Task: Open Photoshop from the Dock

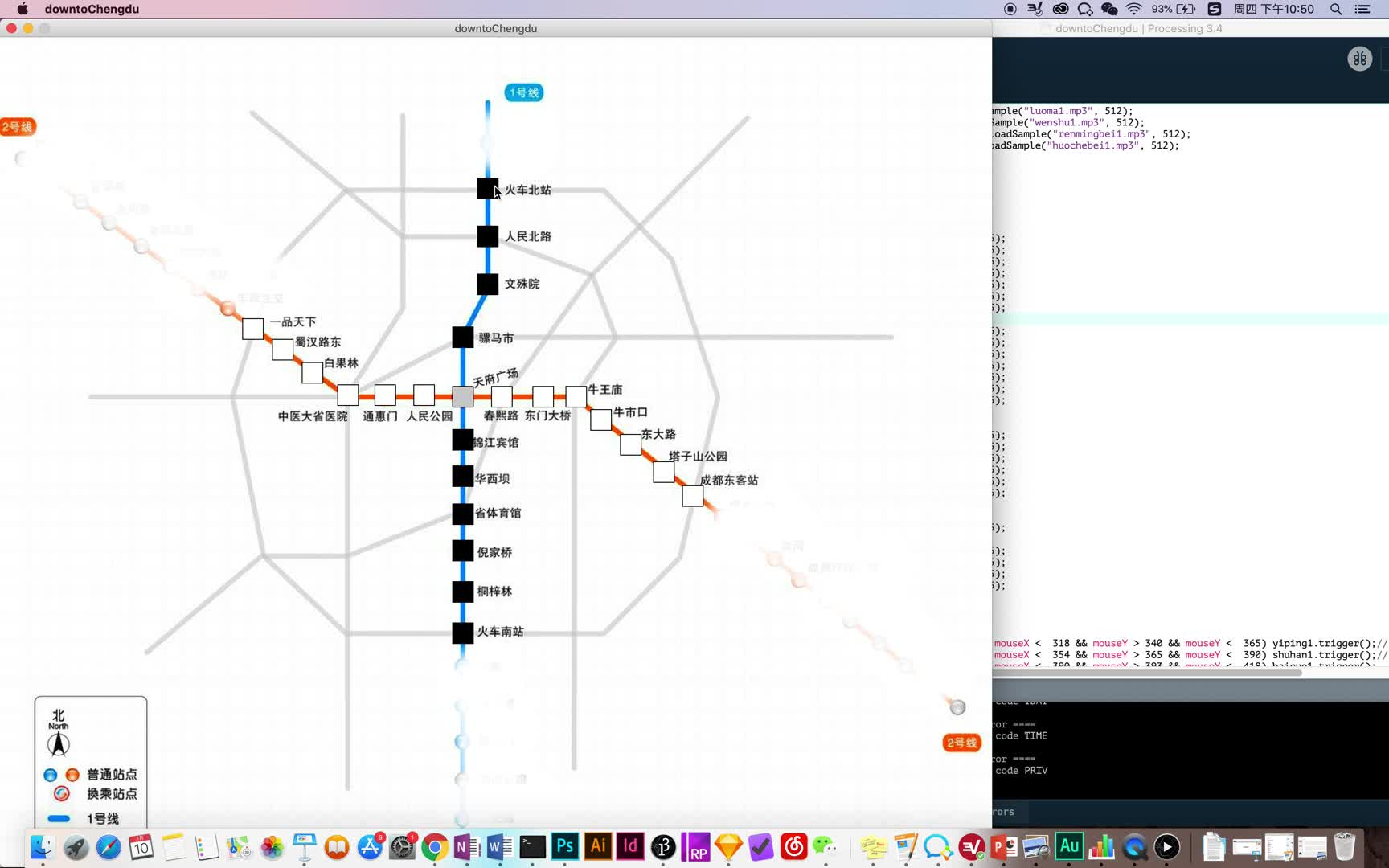Action: (x=565, y=846)
